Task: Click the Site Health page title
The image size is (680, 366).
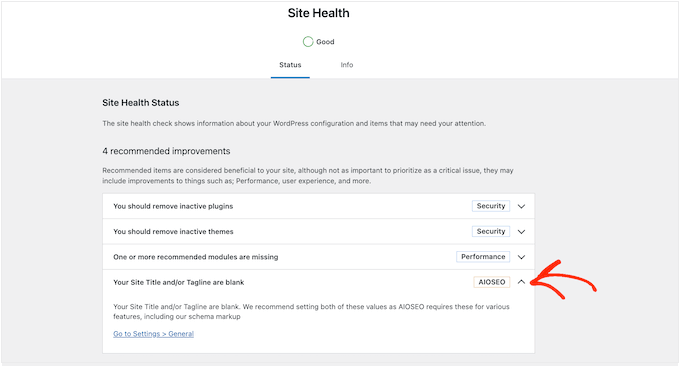Action: pyautogui.click(x=318, y=13)
